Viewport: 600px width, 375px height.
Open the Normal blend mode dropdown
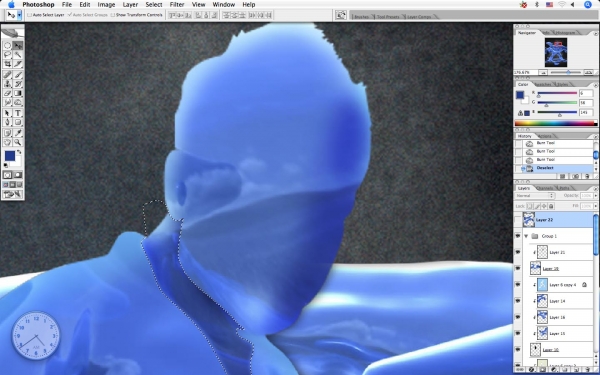(x=534, y=196)
